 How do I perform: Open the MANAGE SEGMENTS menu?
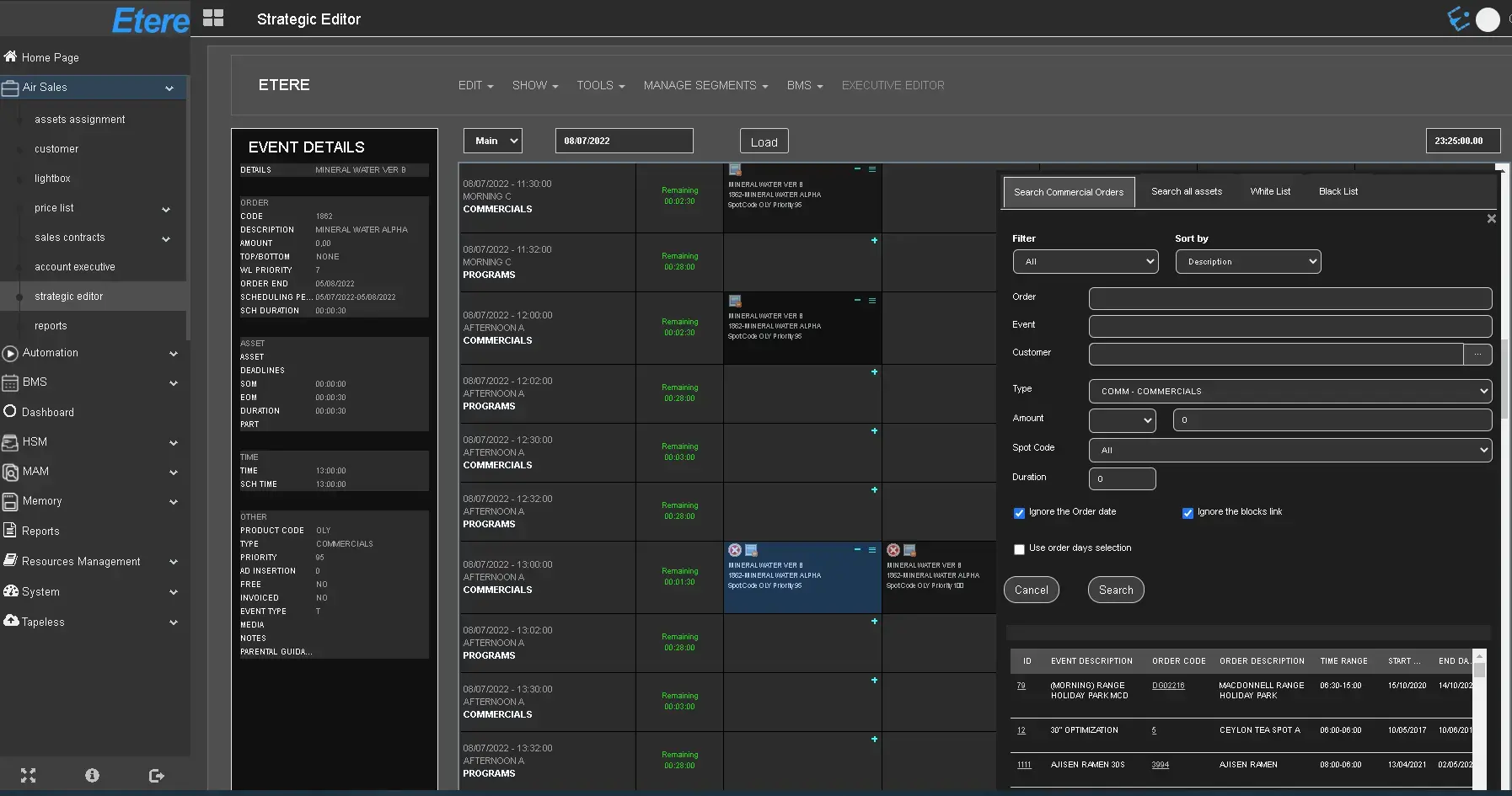(x=705, y=86)
